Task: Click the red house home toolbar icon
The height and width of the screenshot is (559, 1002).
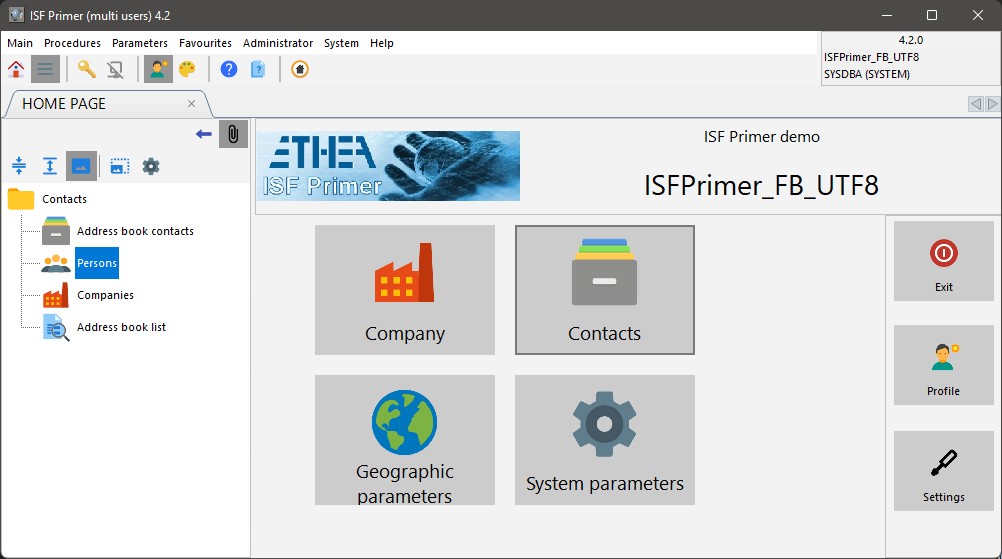Action: [x=16, y=69]
